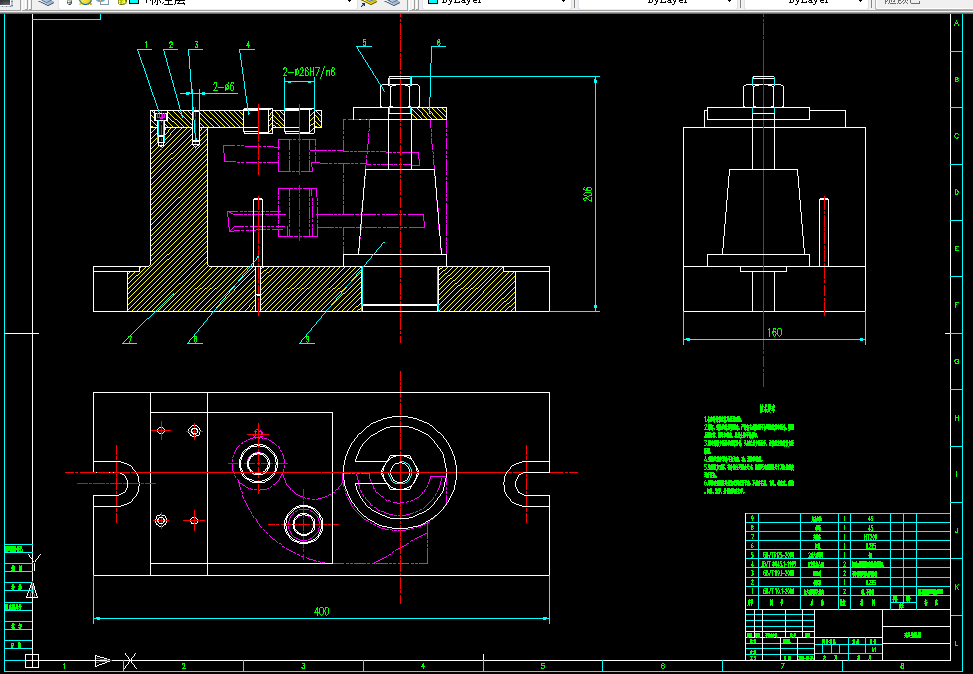
Task: Expand the color control ByLayer dropdown arrow
Action: click(563, 2)
